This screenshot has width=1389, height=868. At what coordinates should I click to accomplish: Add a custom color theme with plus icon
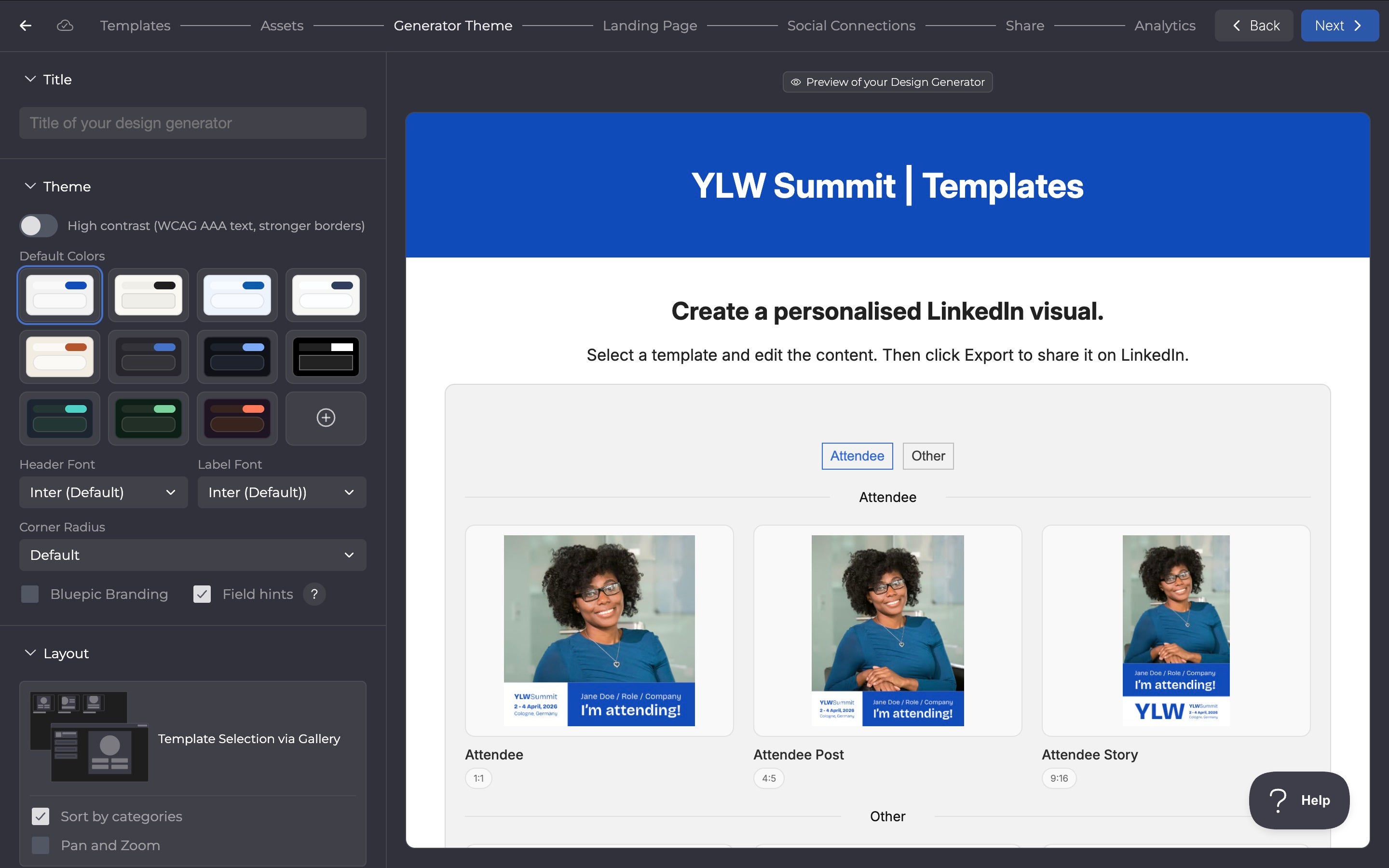[x=326, y=418]
